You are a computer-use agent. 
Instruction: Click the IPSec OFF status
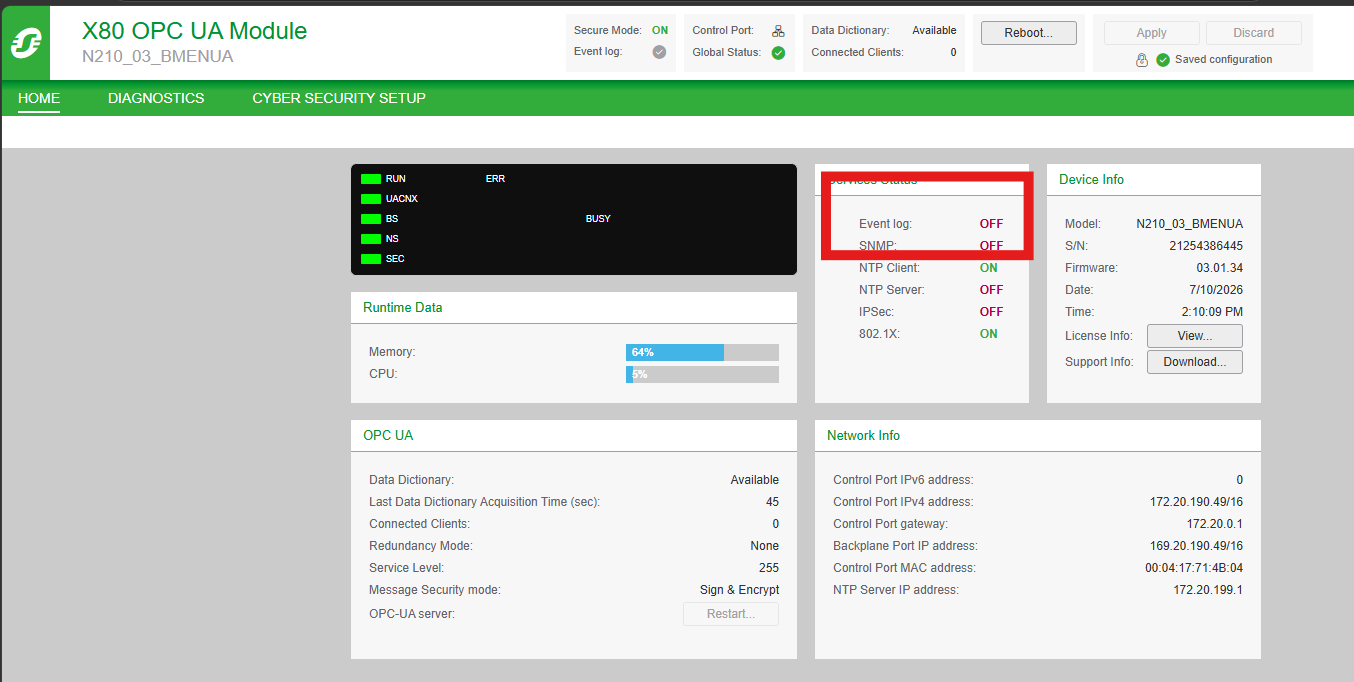pyautogui.click(x=991, y=312)
